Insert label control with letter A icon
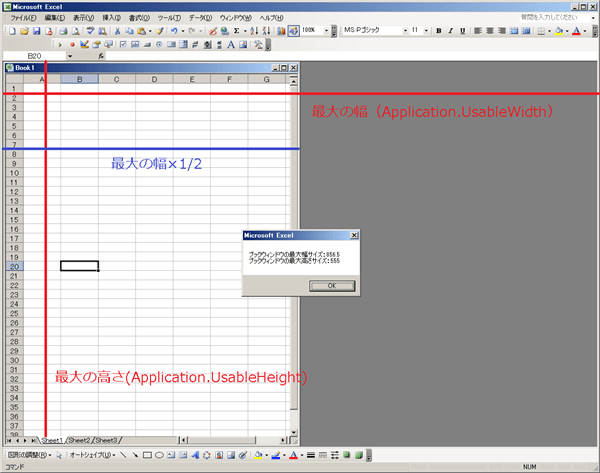 (x=231, y=45)
